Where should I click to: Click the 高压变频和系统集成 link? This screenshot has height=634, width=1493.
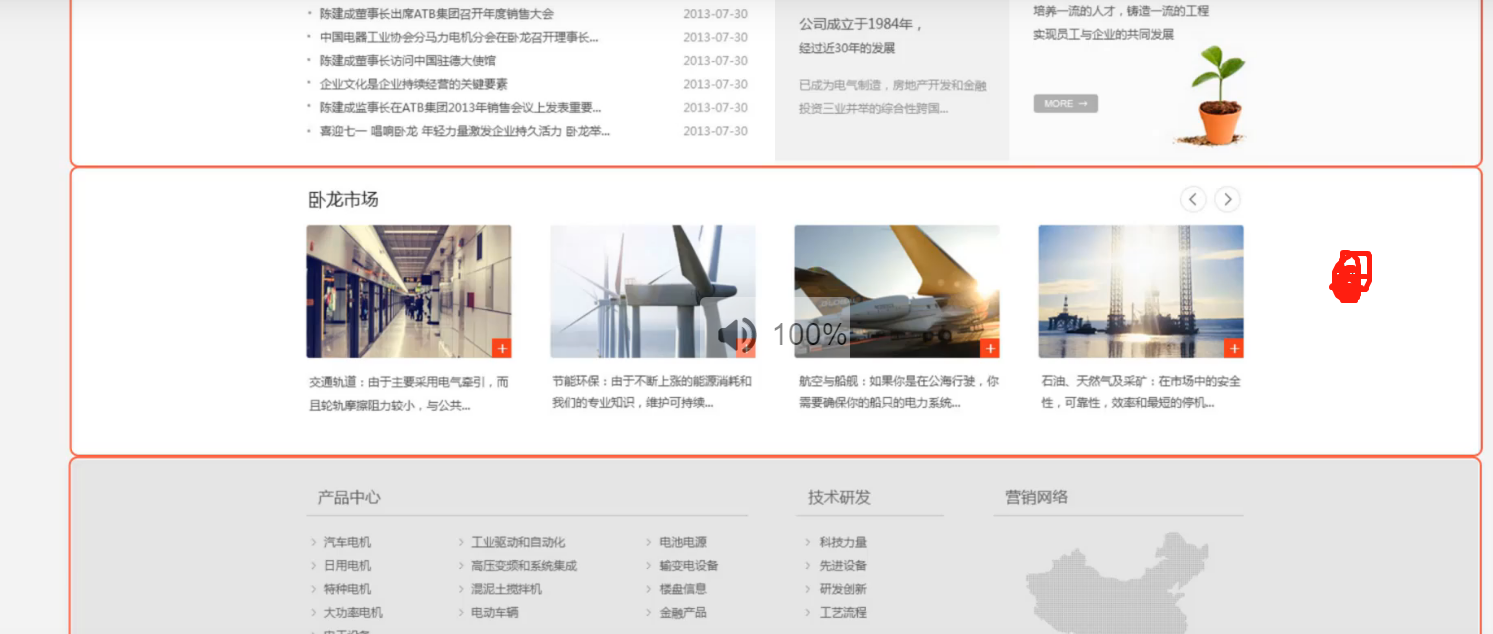click(x=524, y=565)
